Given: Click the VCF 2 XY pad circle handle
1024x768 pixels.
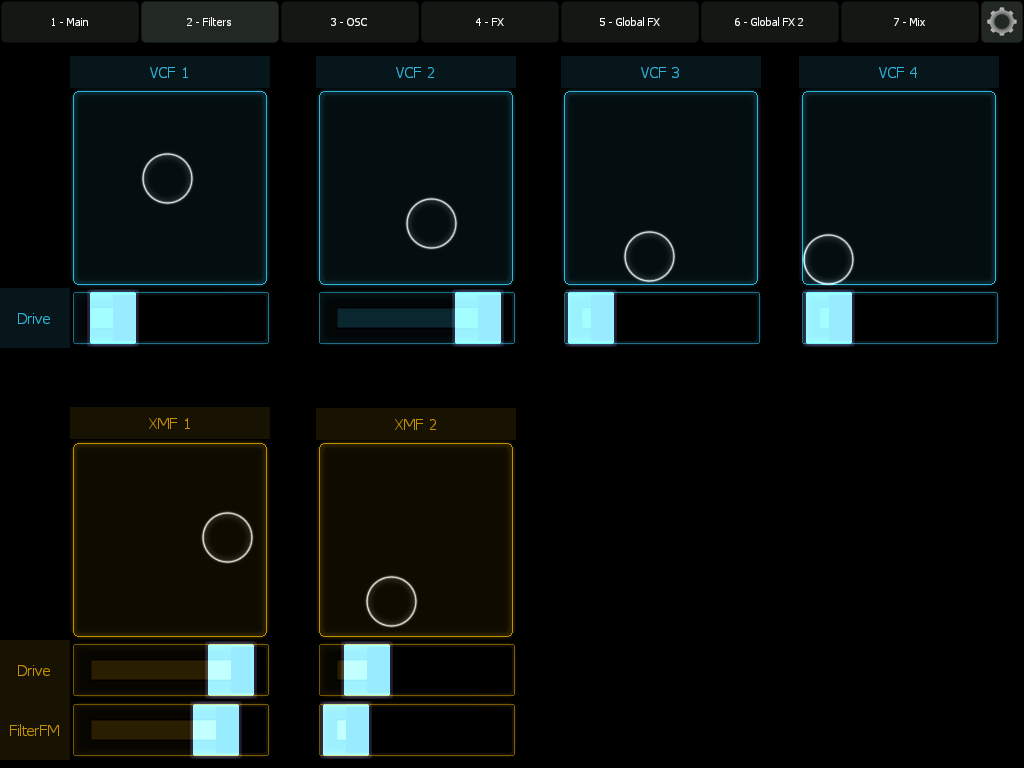Looking at the screenshot, I should tap(431, 223).
